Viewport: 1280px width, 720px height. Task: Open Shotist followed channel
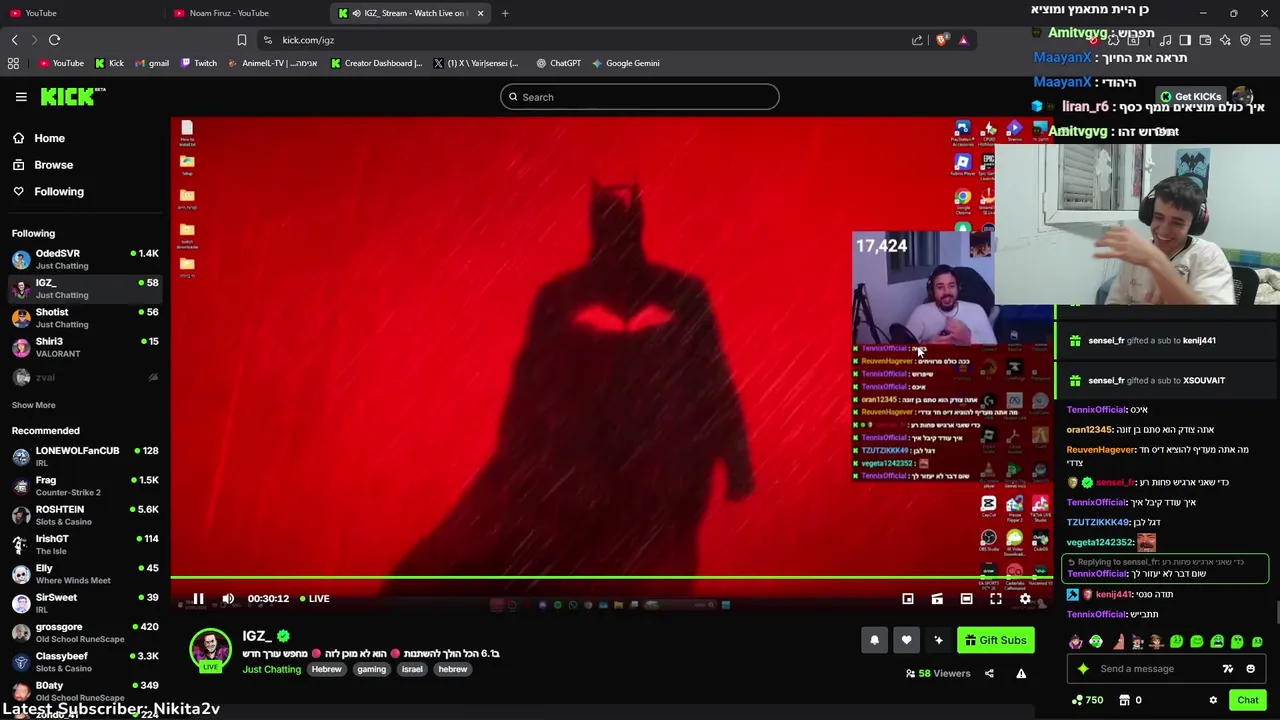click(84, 318)
